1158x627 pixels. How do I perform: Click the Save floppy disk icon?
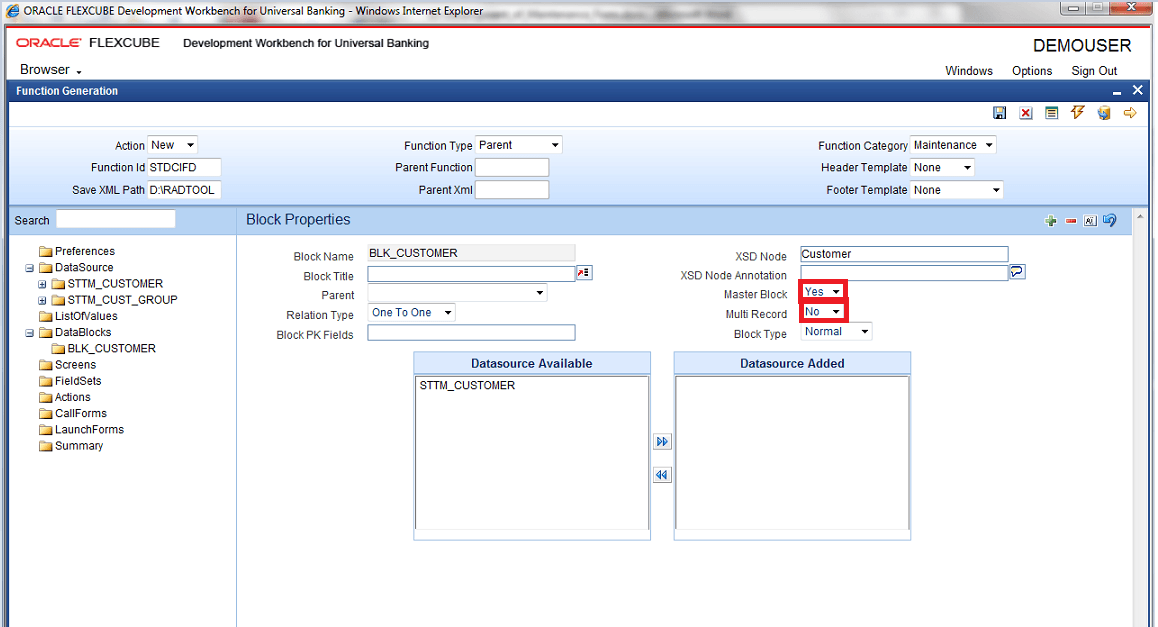coord(999,112)
